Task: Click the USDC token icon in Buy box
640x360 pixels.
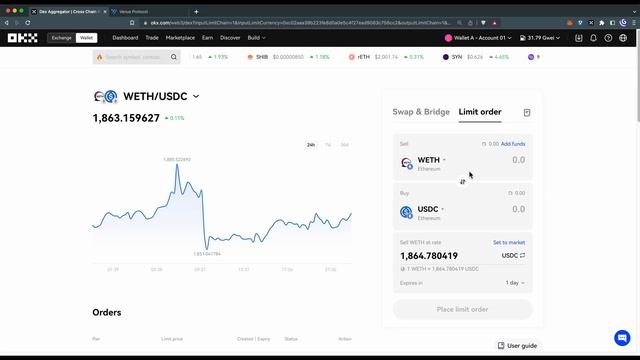Action: point(407,212)
